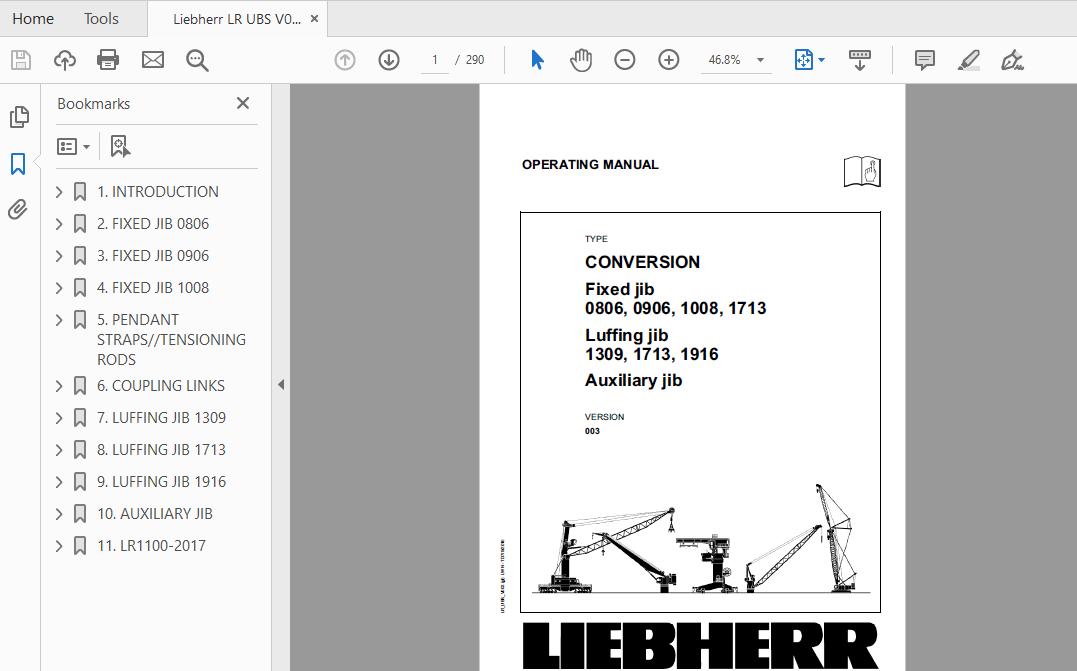Jump to 9. LUFFING JIB 1916 bookmark

[161, 482]
